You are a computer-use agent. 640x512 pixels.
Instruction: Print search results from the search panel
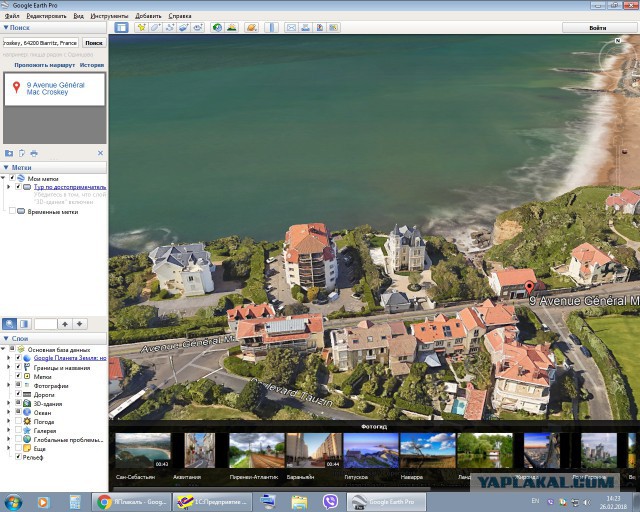[34, 153]
